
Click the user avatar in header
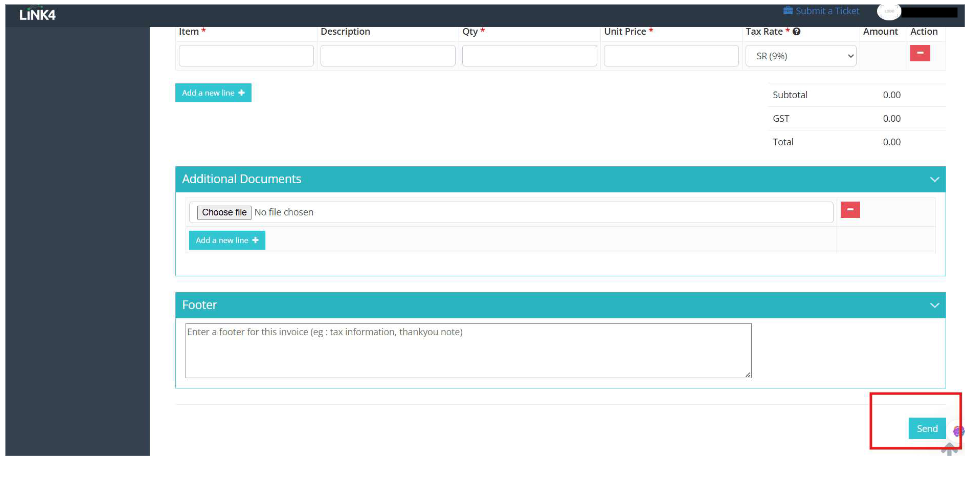pos(889,11)
